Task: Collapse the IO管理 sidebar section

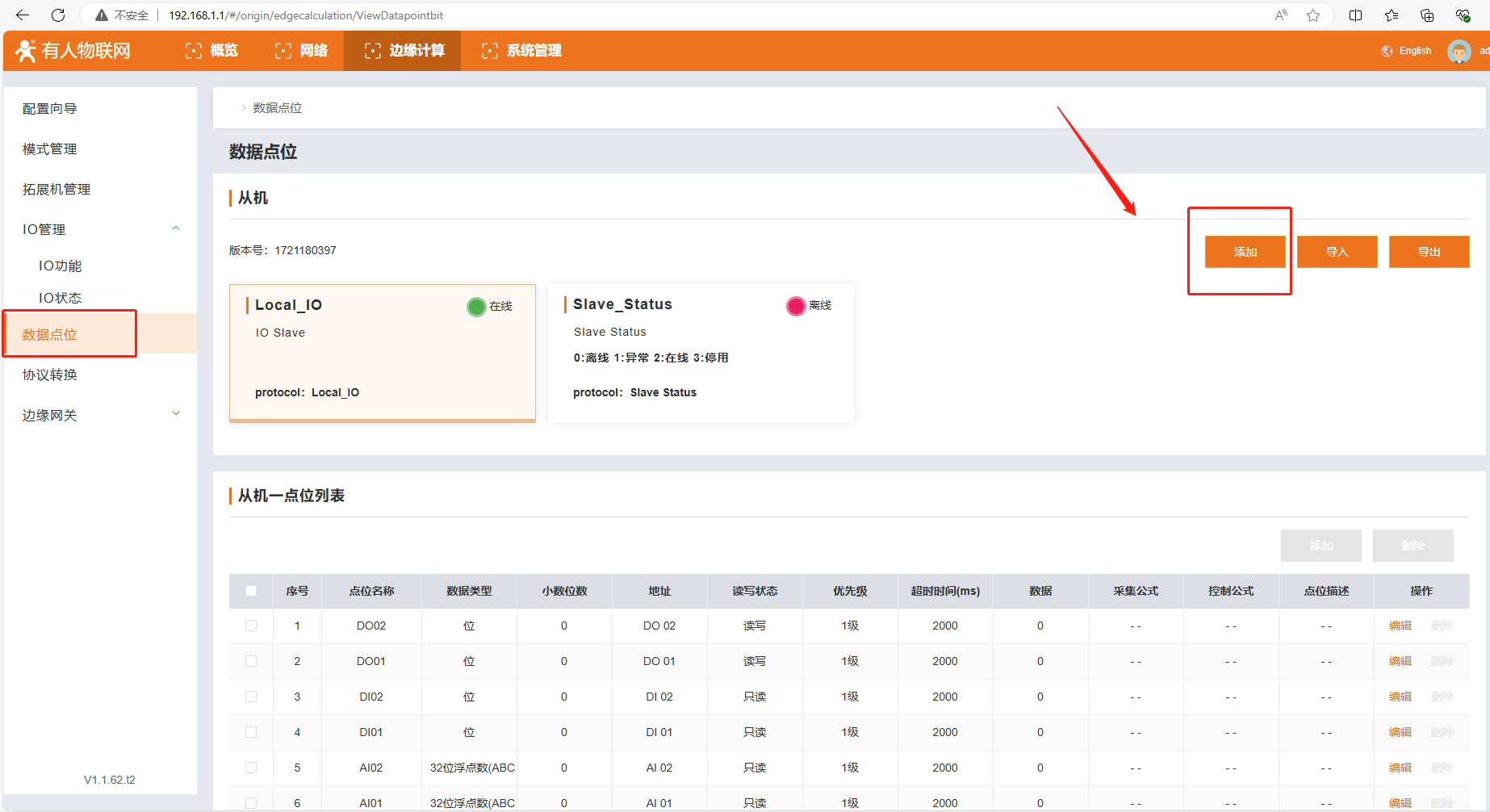Action: click(x=176, y=229)
